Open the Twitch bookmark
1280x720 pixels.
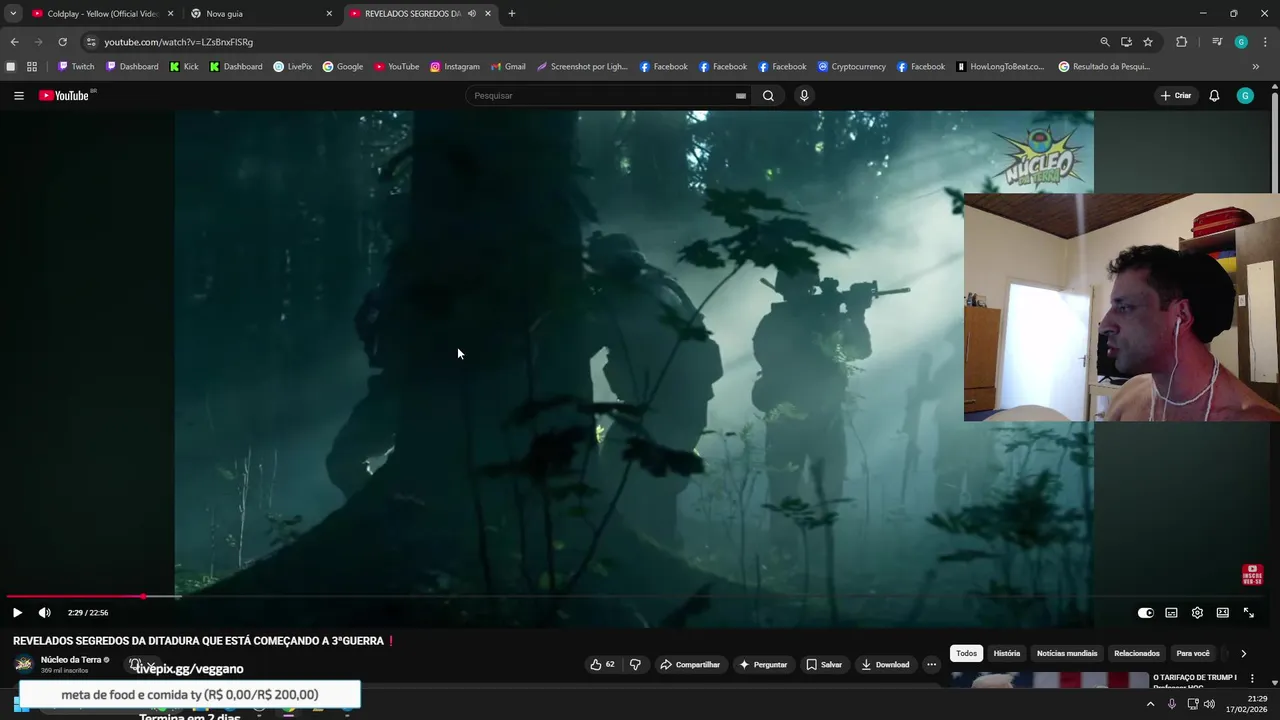click(x=76, y=67)
